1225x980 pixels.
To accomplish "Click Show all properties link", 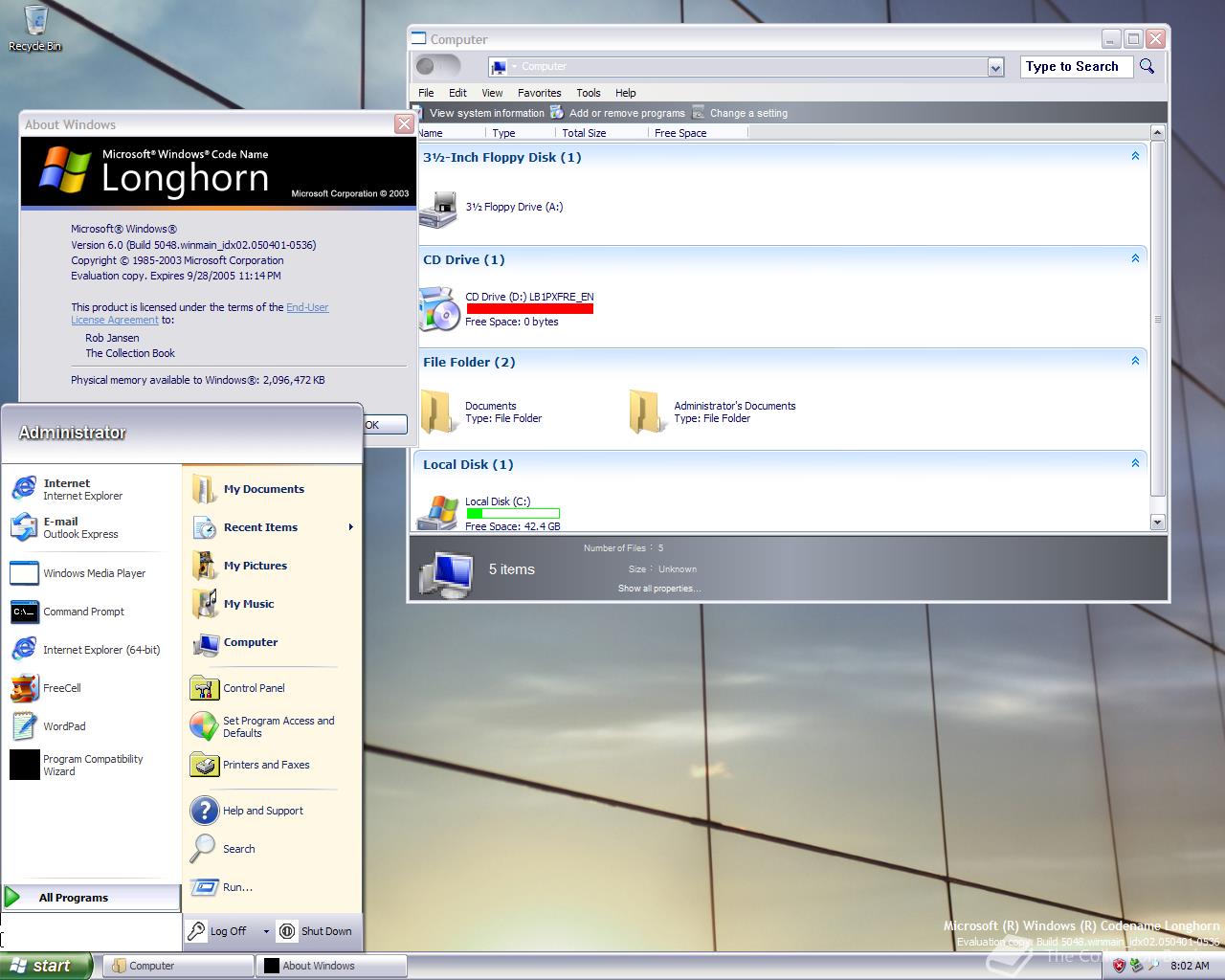I will pos(659,589).
